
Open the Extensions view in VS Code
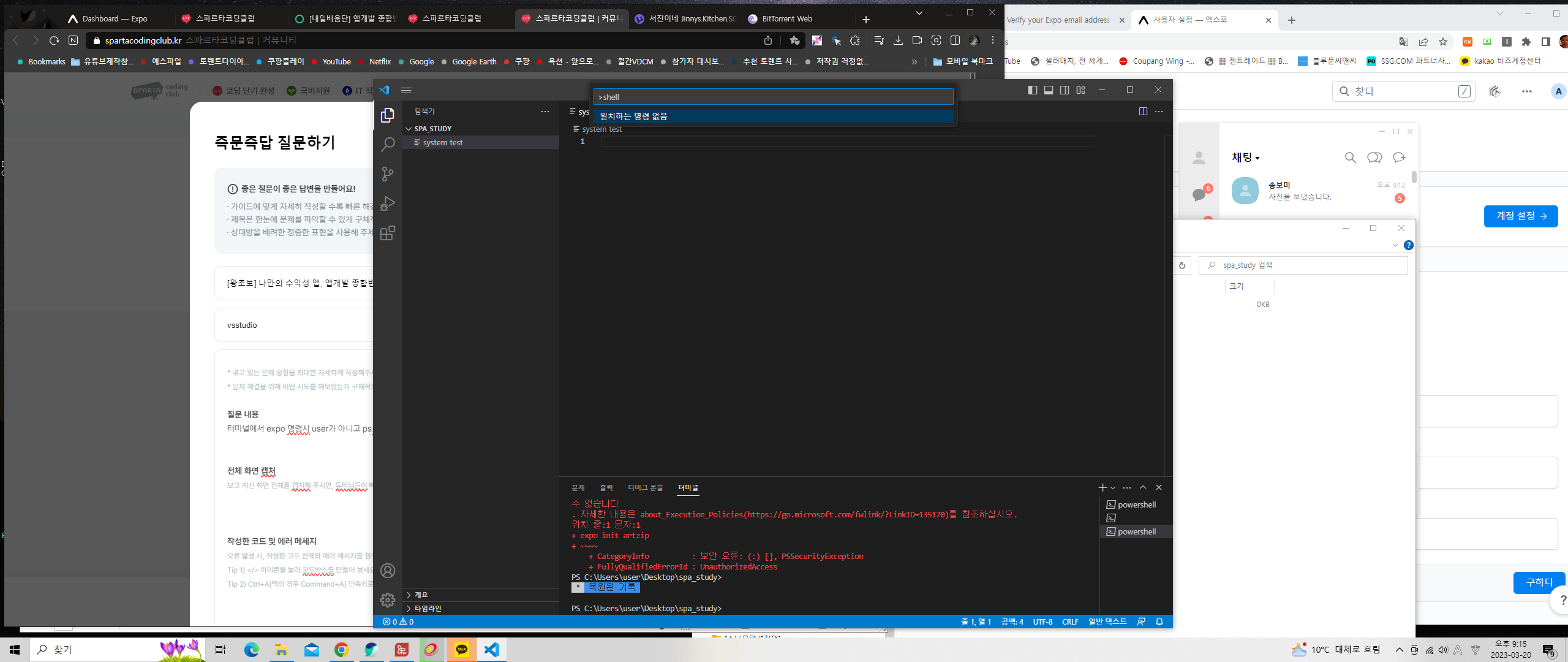point(388,233)
